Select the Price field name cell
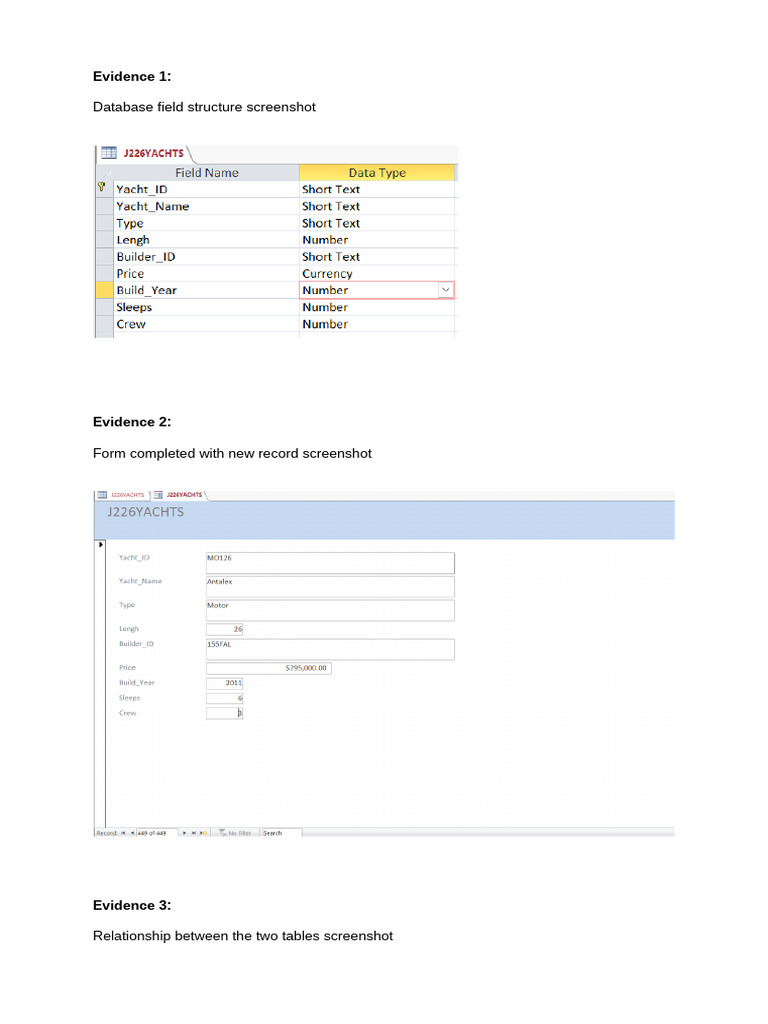 206,274
